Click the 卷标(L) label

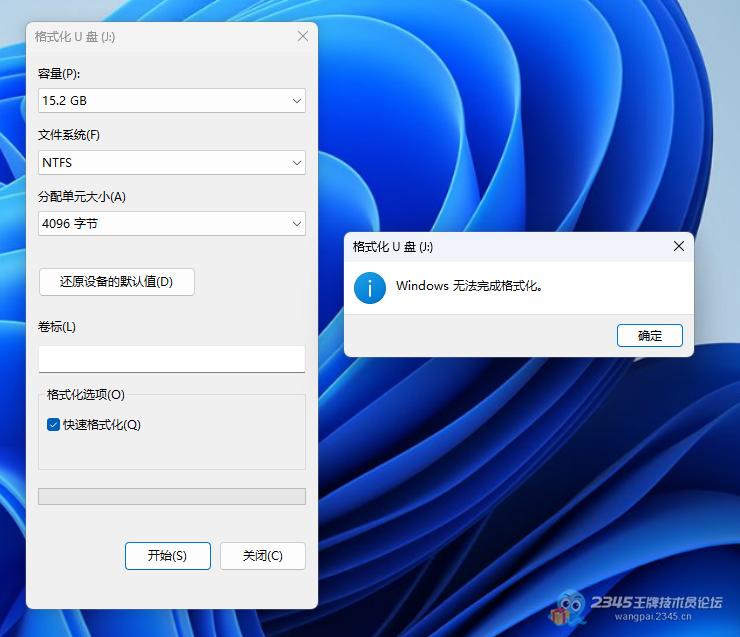[x=57, y=327]
